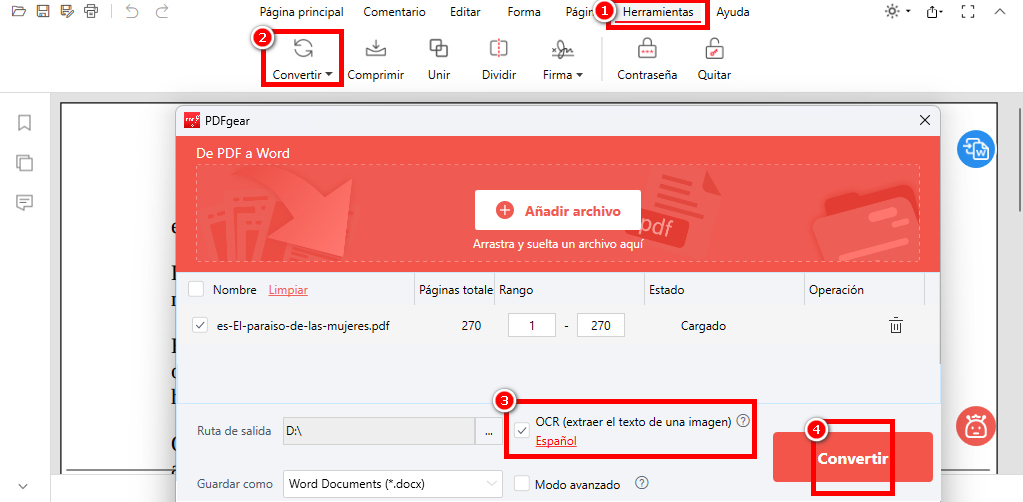
Task: Undo the last action
Action: [132, 11]
